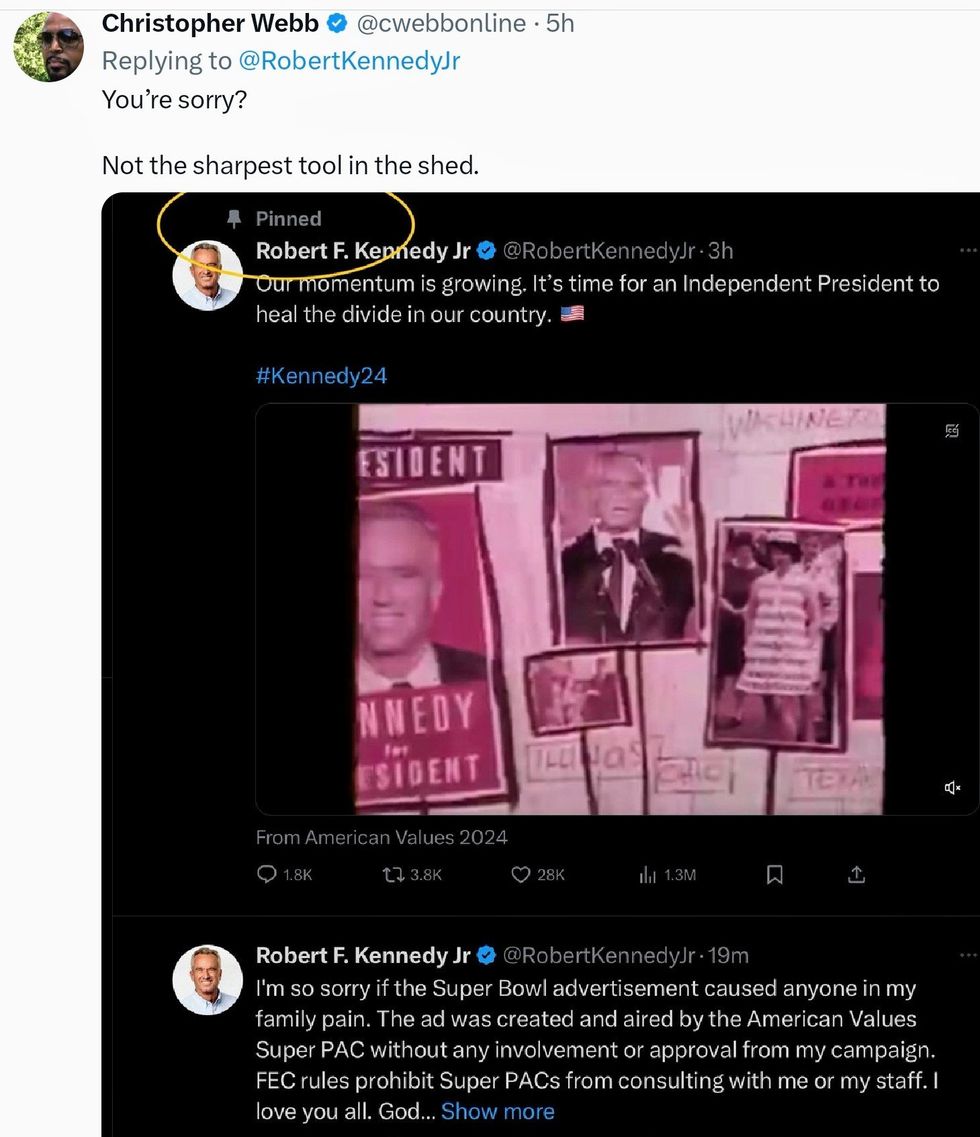Click Christopher Webb's profile avatar
This screenshot has width=980, height=1137.
coord(48,47)
